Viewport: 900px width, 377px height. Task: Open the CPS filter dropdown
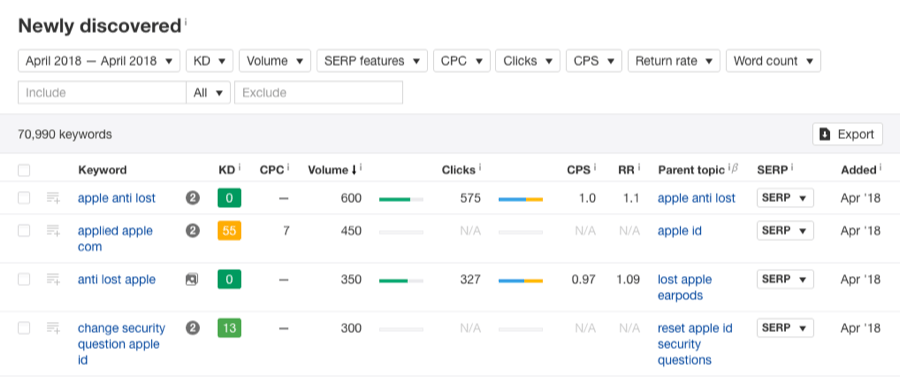click(594, 61)
